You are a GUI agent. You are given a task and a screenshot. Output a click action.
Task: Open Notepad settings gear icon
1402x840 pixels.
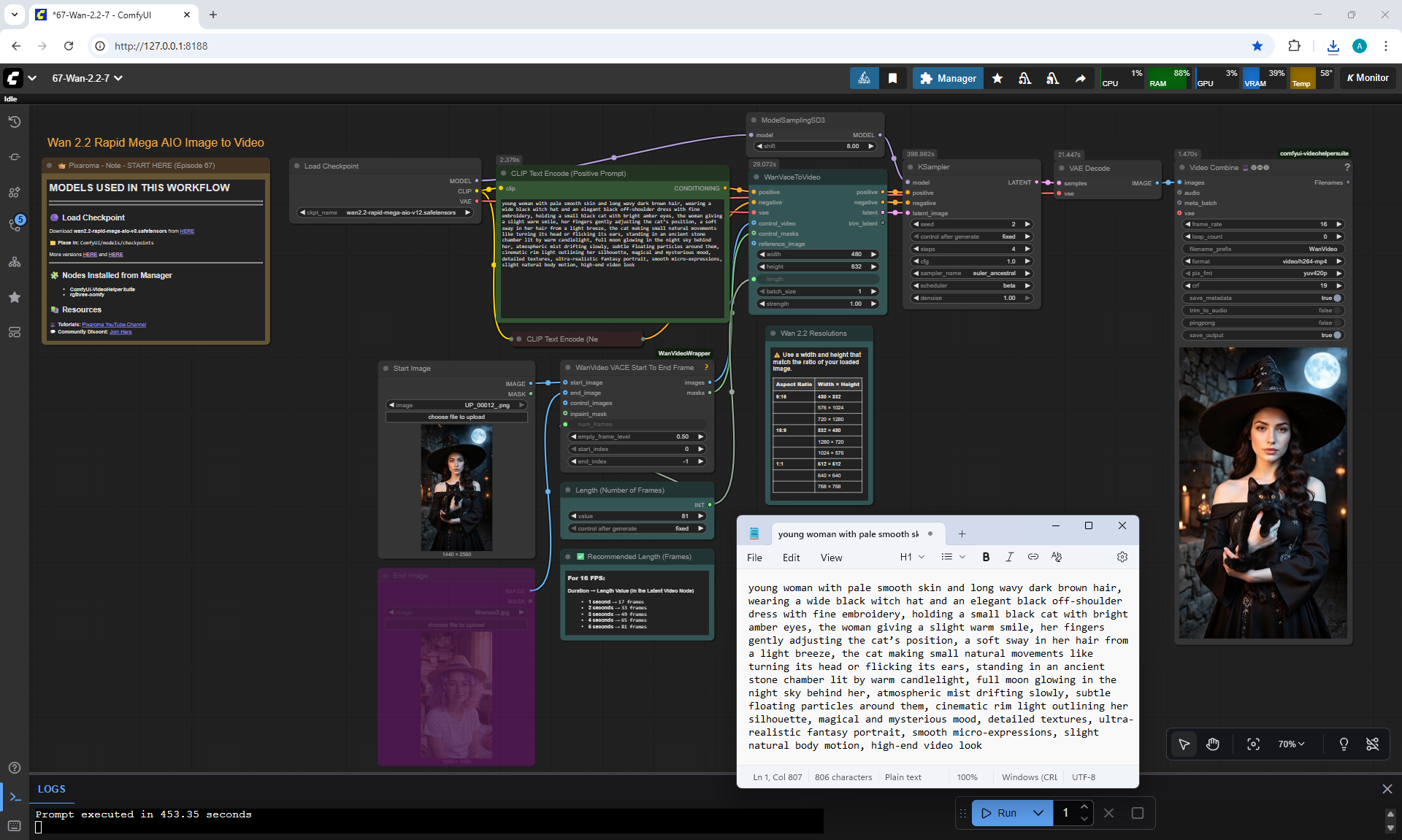(1122, 557)
